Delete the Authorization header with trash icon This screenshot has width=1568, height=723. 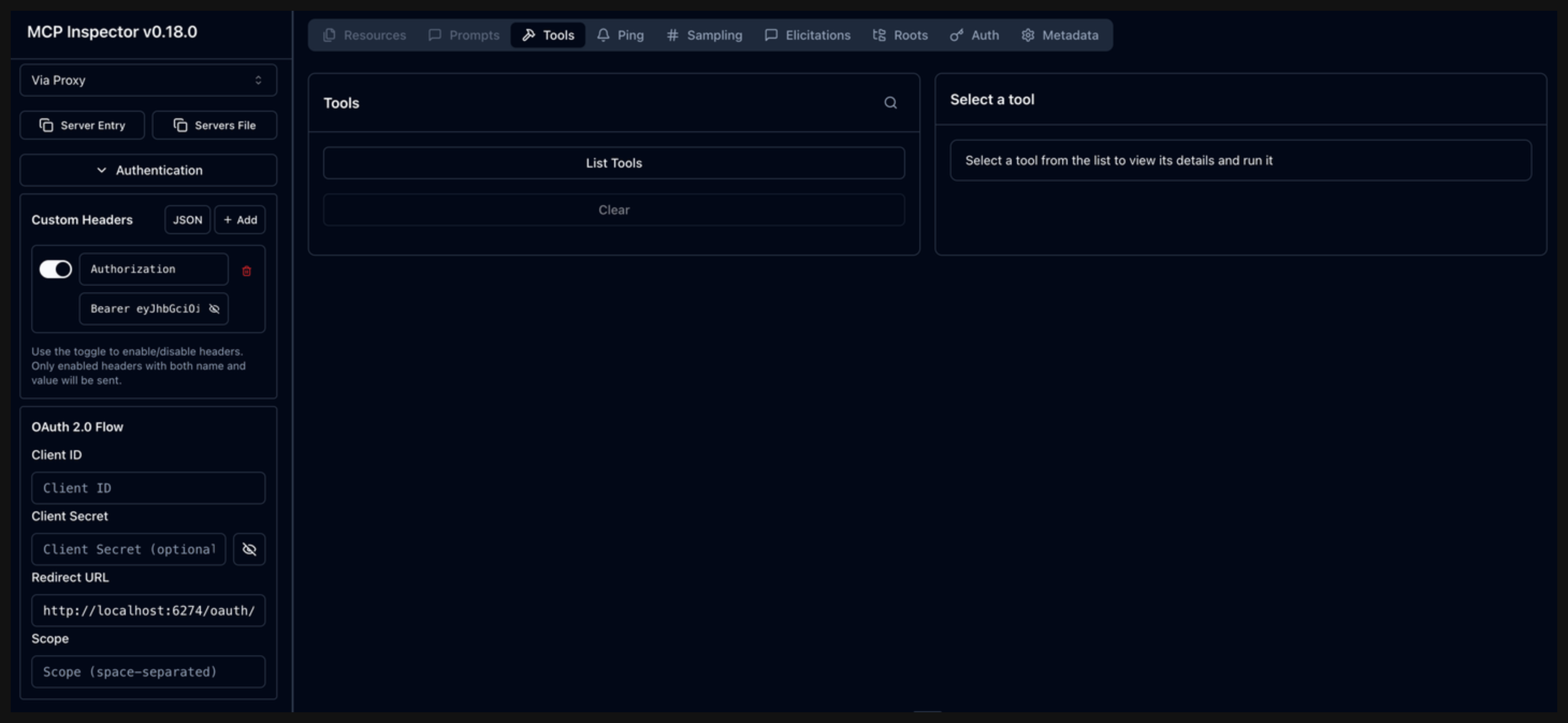246,271
